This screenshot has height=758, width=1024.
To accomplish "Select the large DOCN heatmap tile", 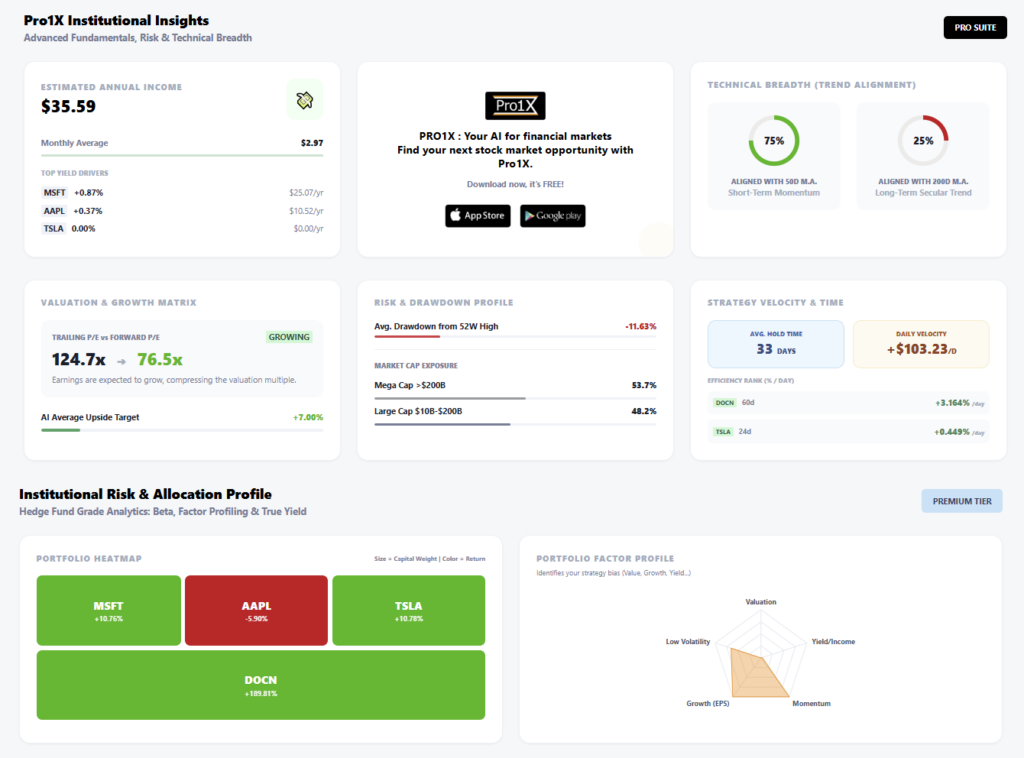I will point(261,685).
